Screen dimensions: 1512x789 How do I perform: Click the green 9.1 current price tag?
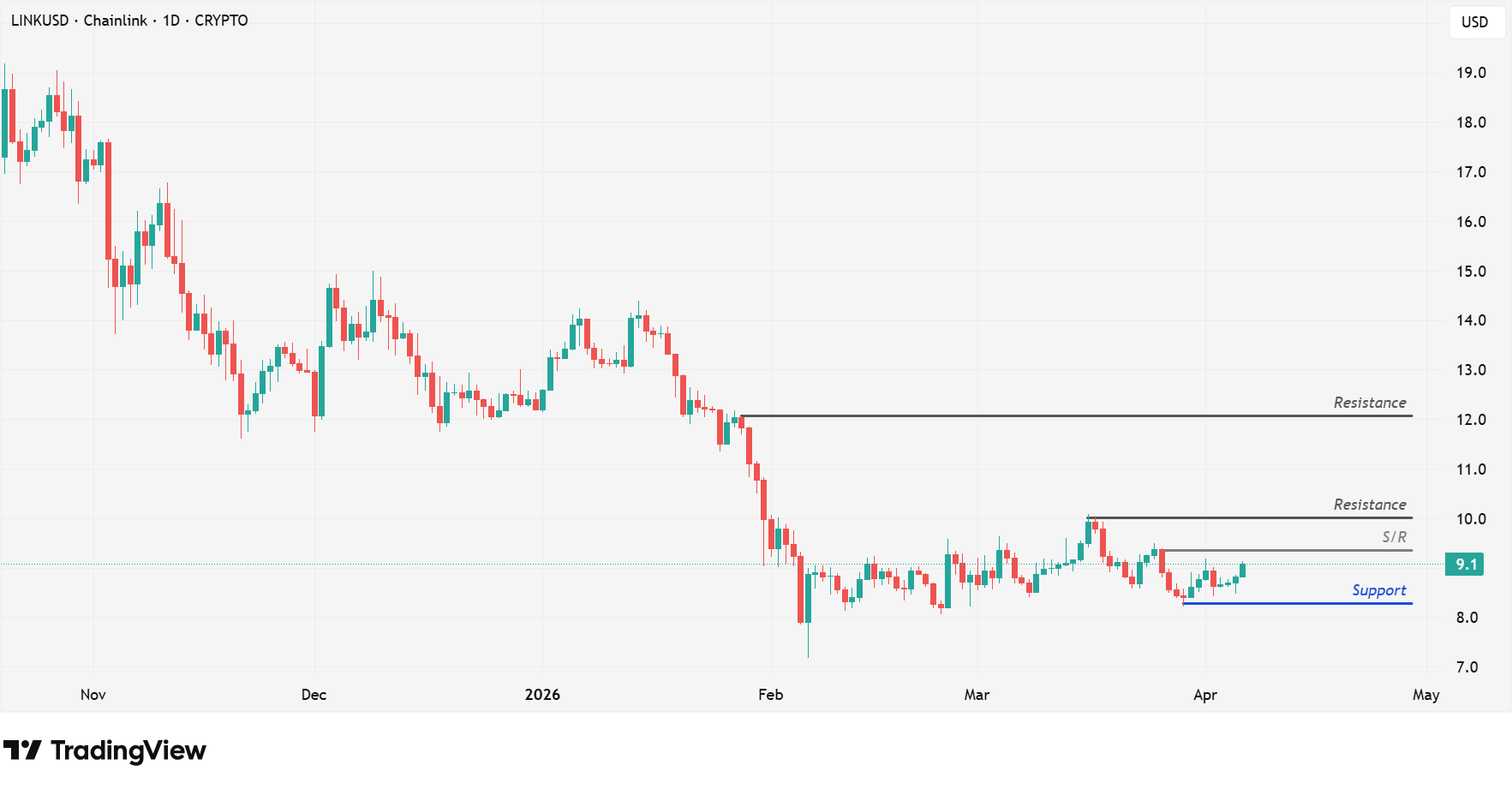pyautogui.click(x=1465, y=565)
